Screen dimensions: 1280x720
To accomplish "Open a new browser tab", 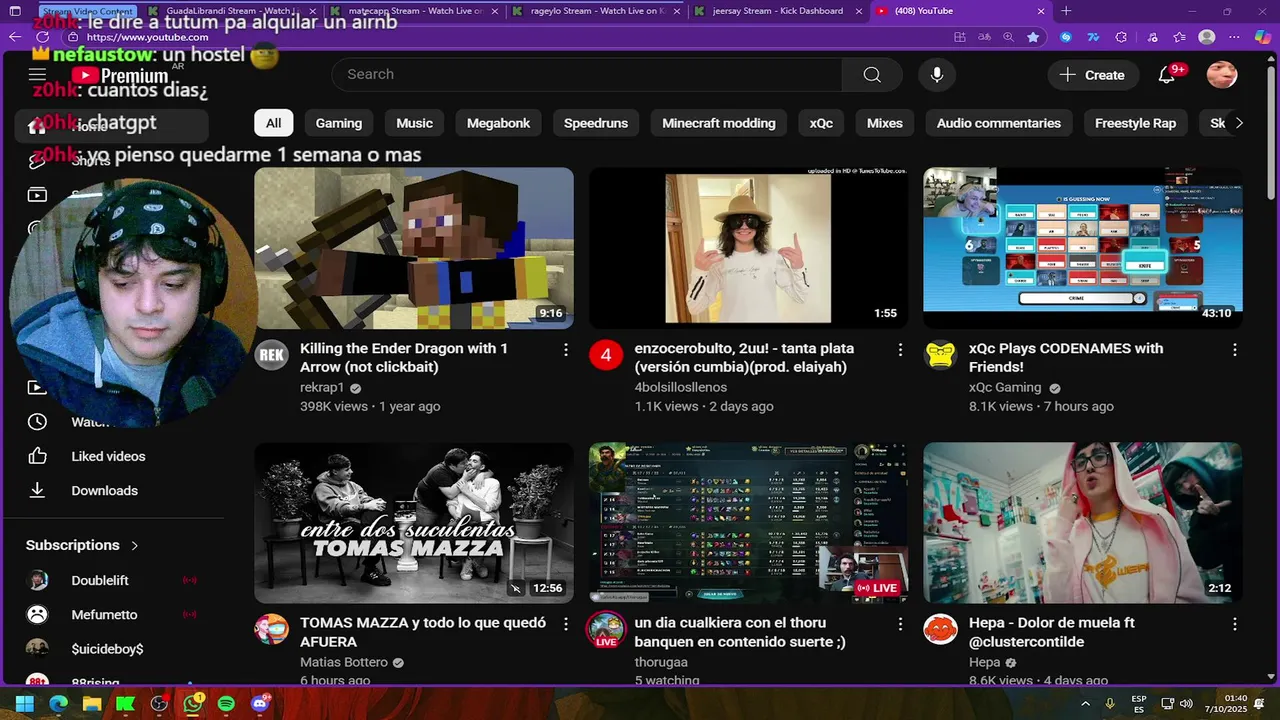I will click(x=1066, y=11).
